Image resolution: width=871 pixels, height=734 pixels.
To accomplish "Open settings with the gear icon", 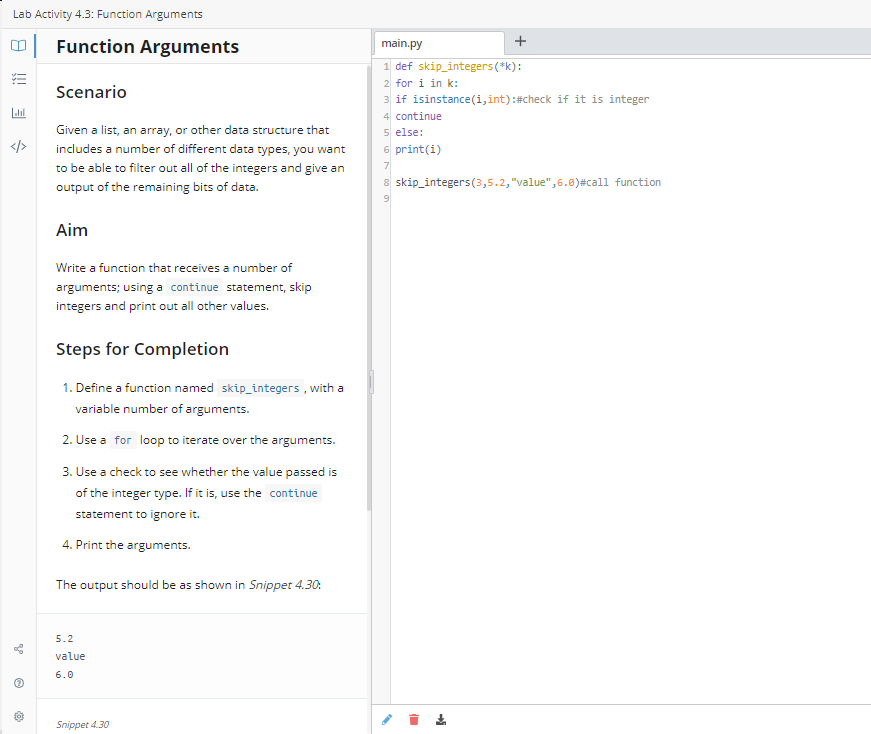I will point(18,716).
